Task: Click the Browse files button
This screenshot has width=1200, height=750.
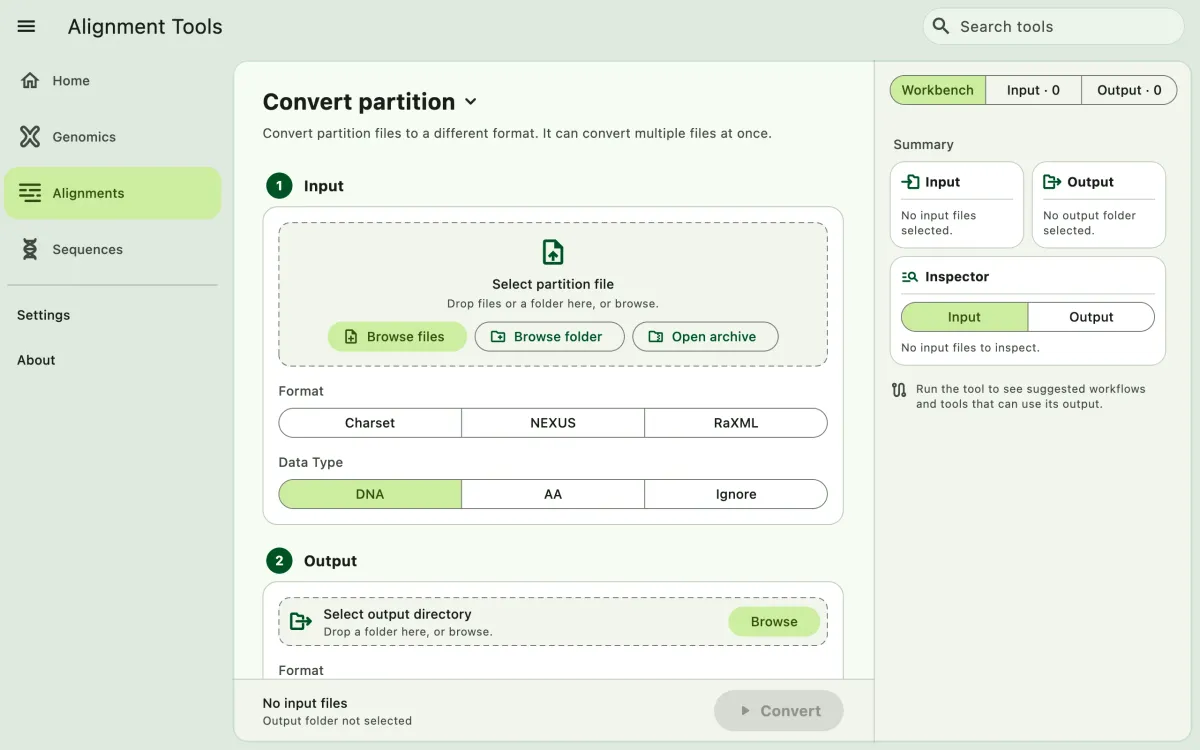Action: click(x=397, y=337)
